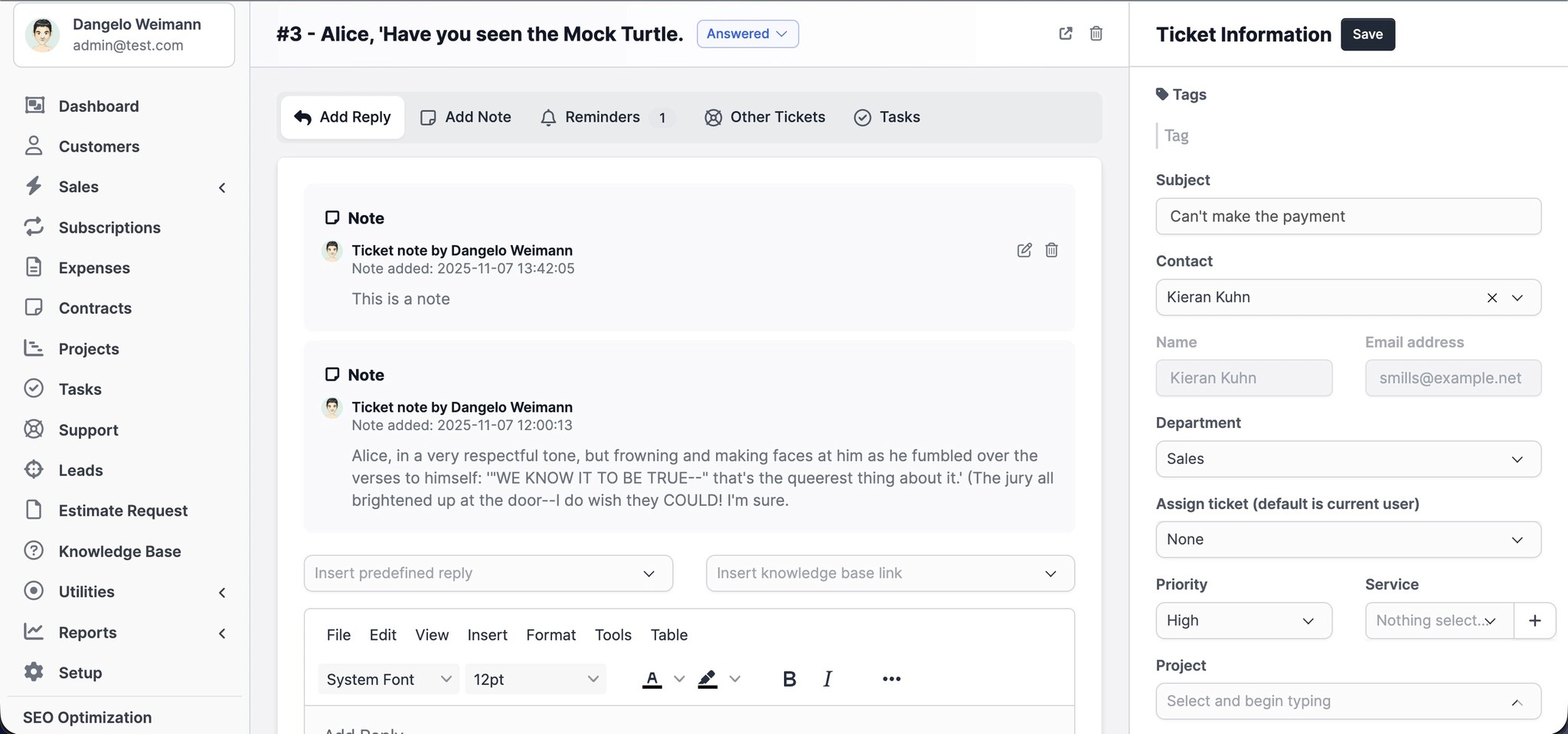Viewport: 1568px width, 734px height.
Task: Add a new service with plus button
Action: 1535,621
